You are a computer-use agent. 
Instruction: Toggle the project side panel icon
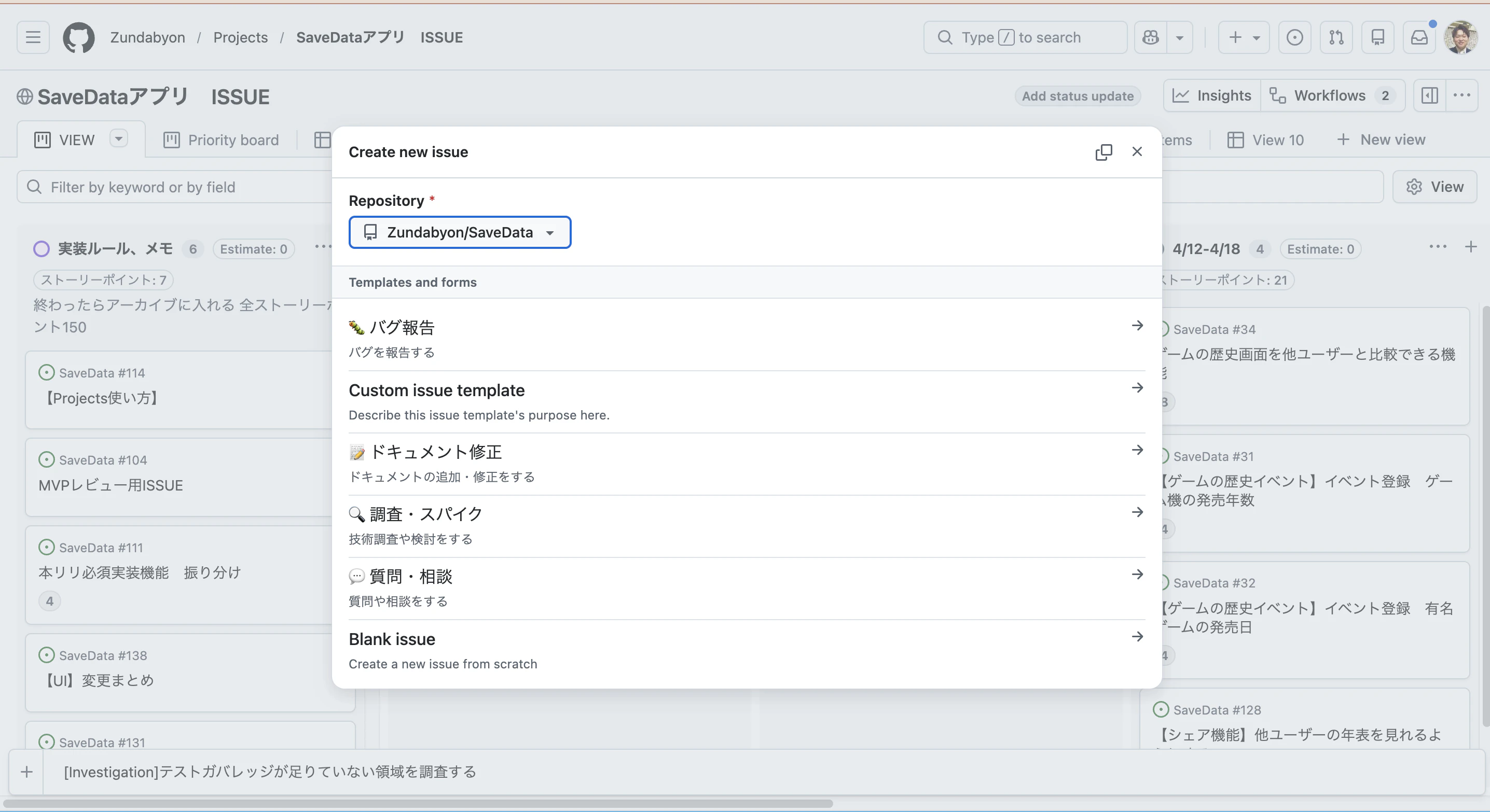coord(1429,95)
